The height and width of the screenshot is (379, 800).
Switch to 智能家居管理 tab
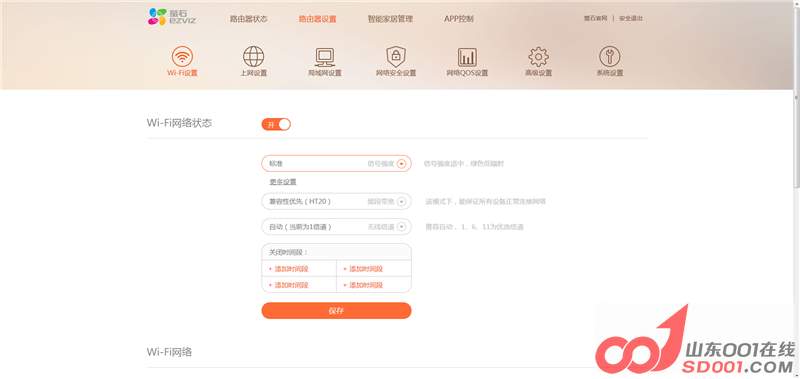pyautogui.click(x=390, y=19)
